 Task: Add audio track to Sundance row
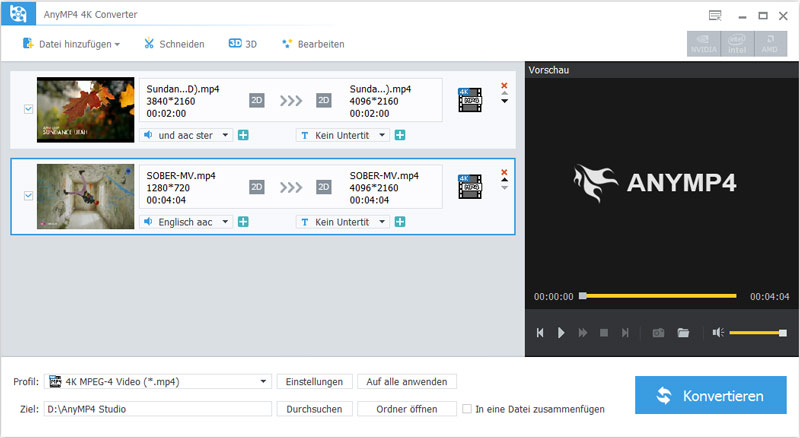[243, 135]
